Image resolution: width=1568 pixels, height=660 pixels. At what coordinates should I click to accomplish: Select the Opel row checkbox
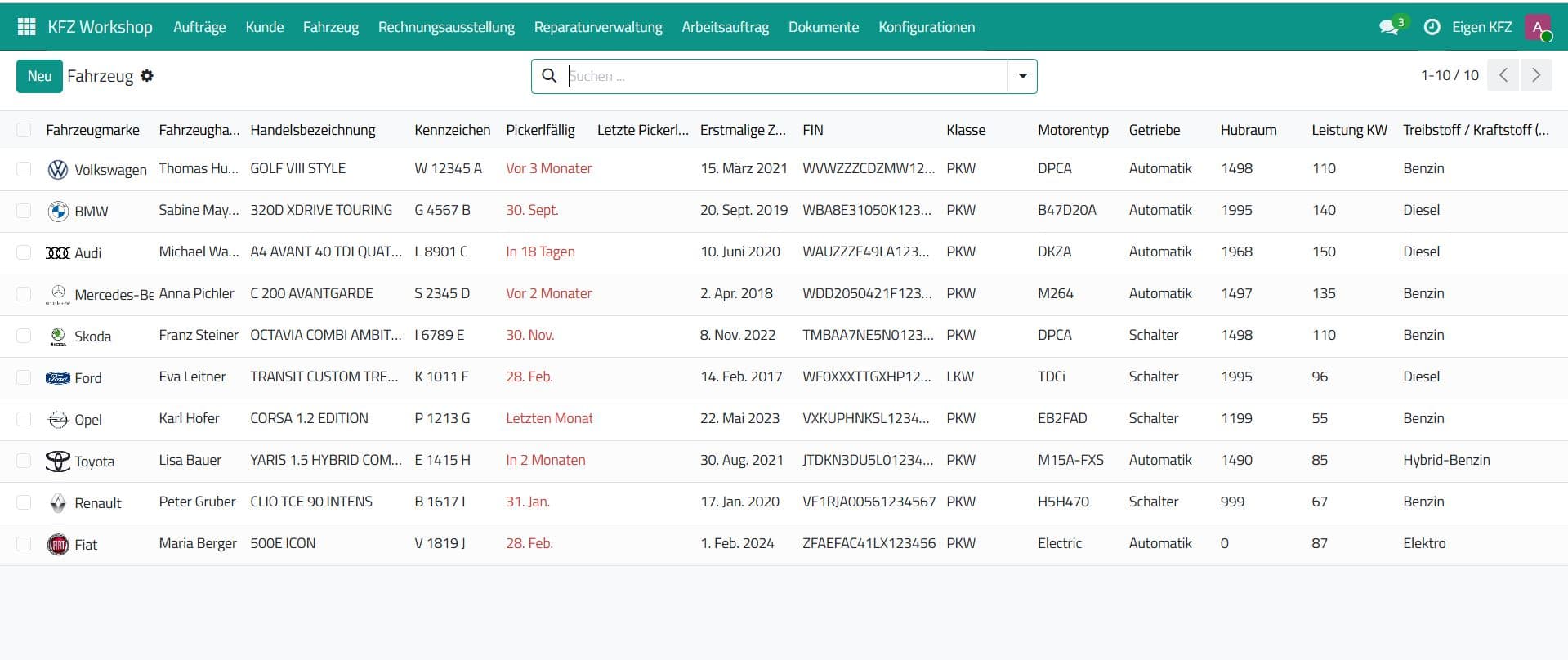click(24, 419)
